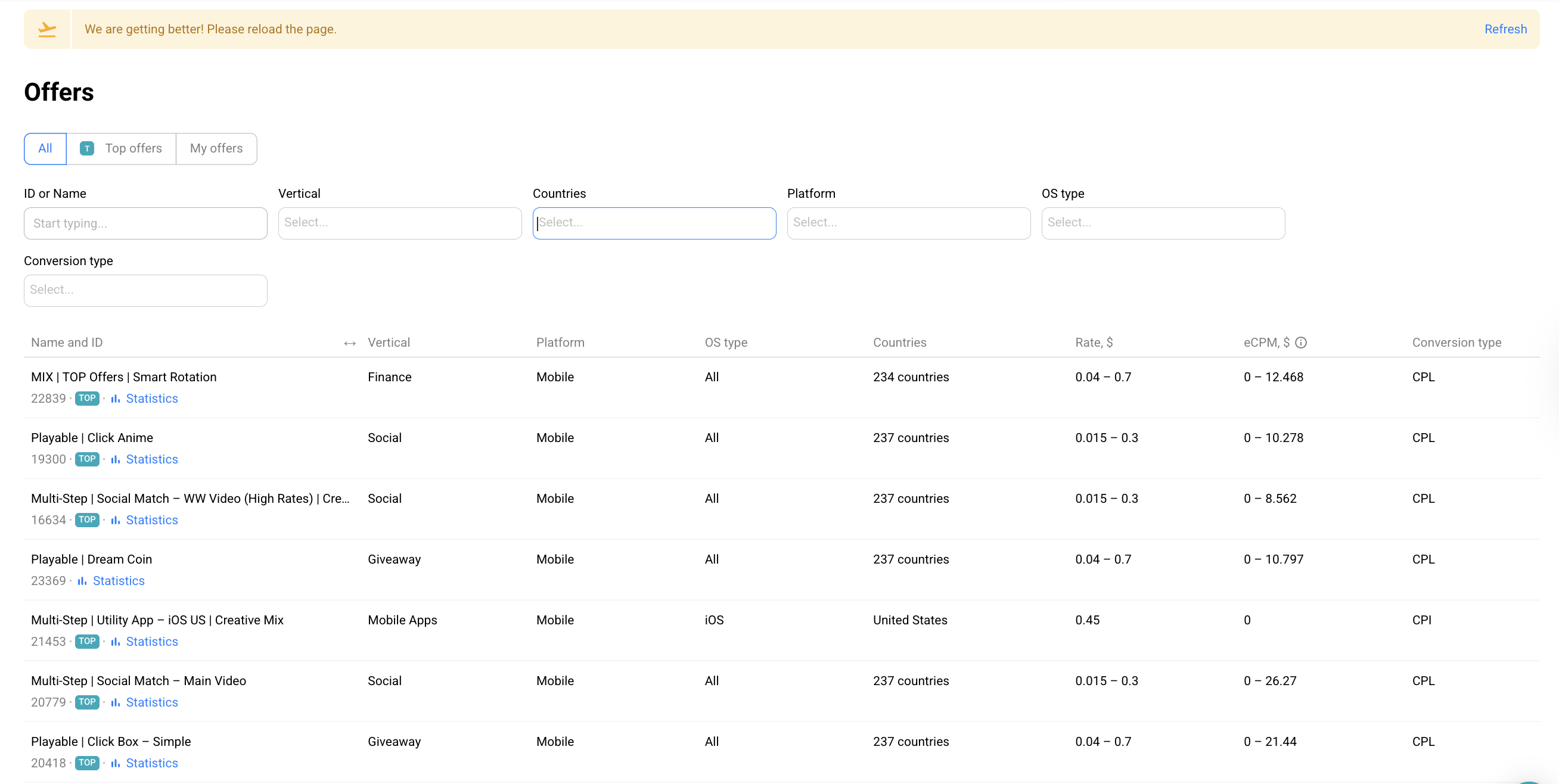
Task: Switch to the My offers tab
Action: 216,148
